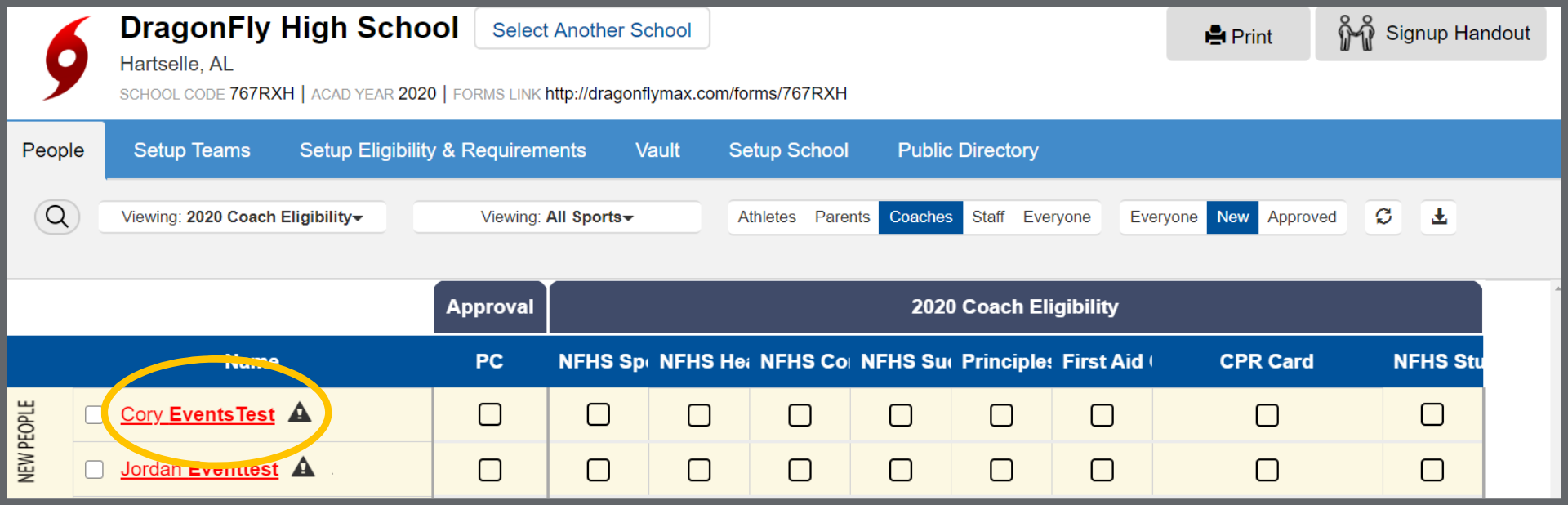1568x505 pixels.
Task: Expand the Viewing All Sports dropdown
Action: click(557, 217)
